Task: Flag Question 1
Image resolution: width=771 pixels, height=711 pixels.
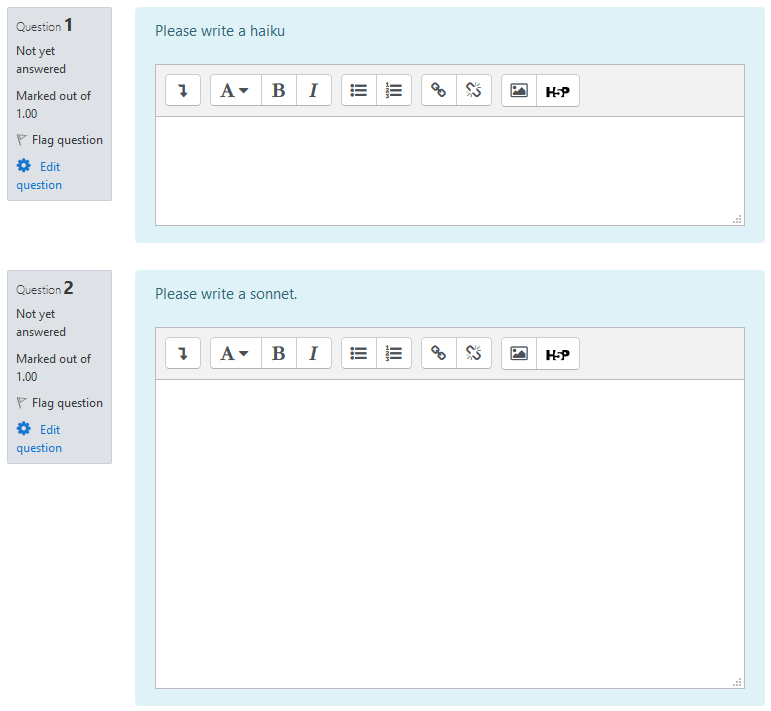Action: click(x=59, y=140)
